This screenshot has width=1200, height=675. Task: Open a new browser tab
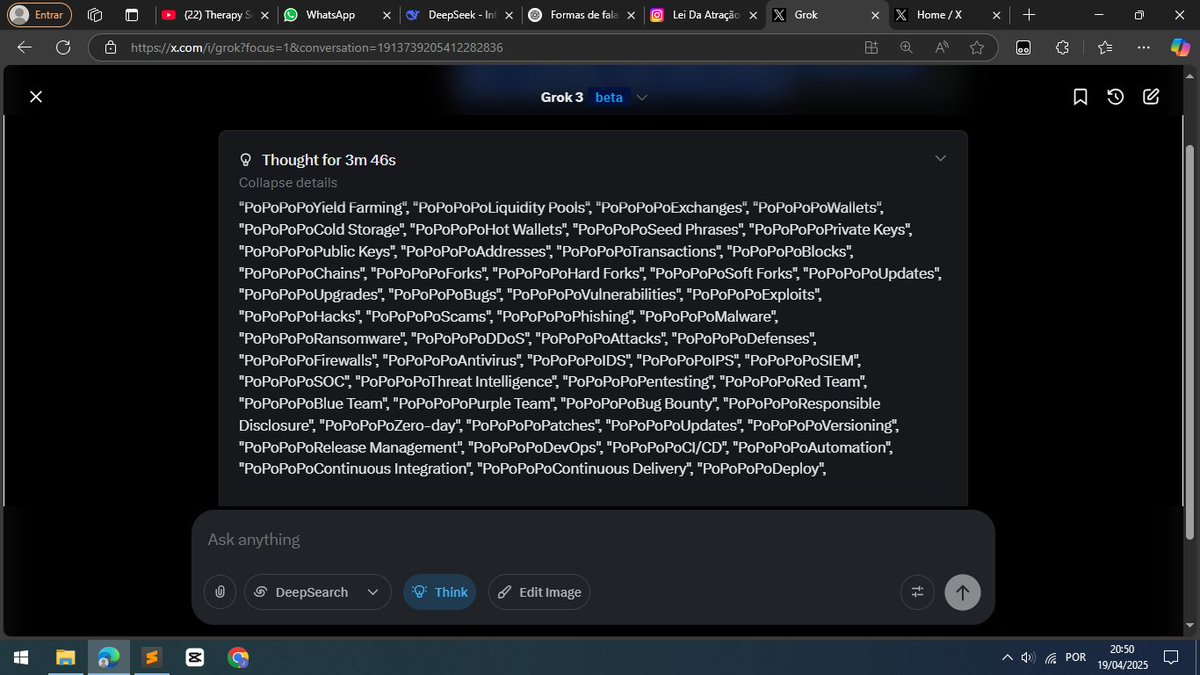point(1029,15)
